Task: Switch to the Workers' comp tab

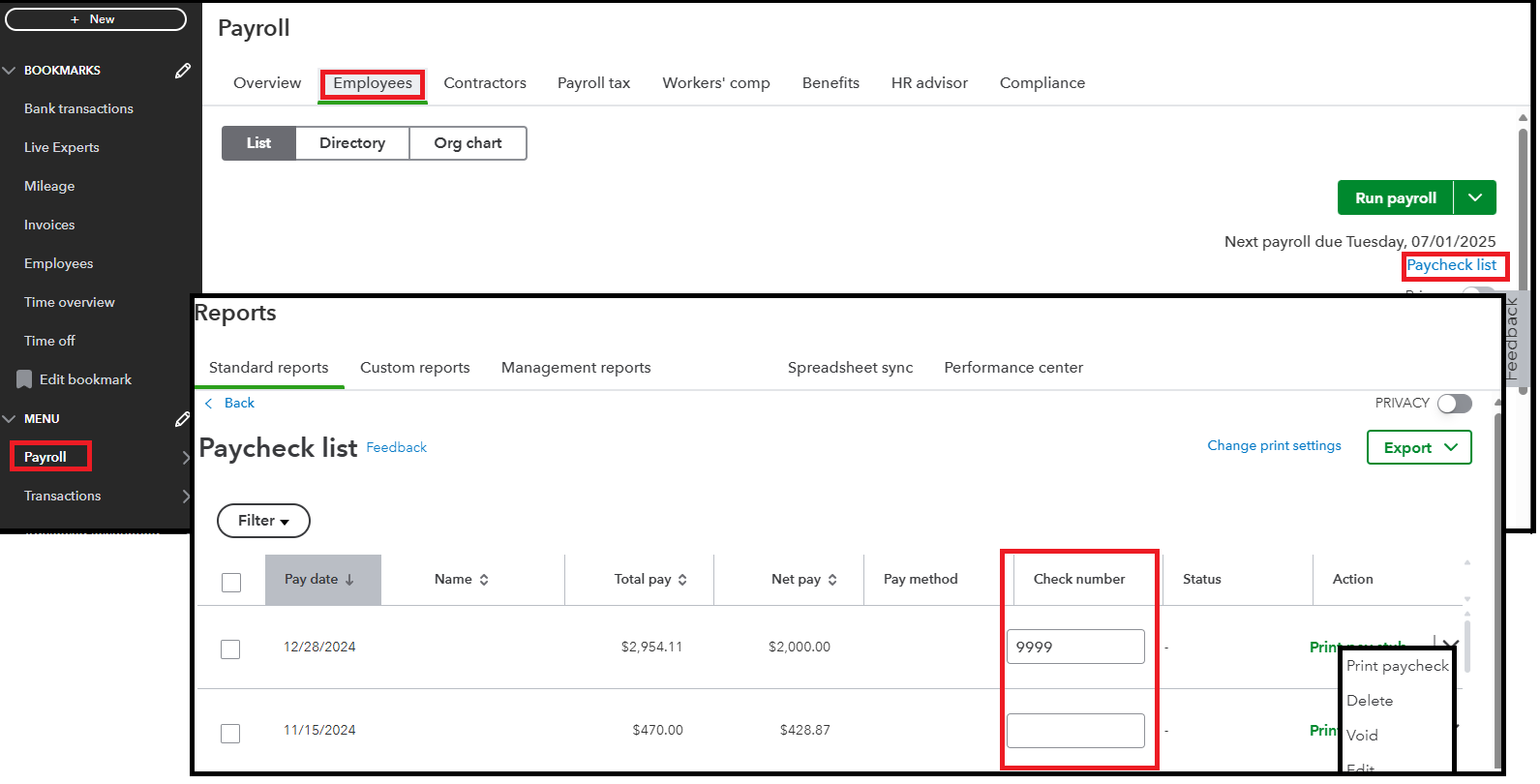Action: click(x=716, y=83)
